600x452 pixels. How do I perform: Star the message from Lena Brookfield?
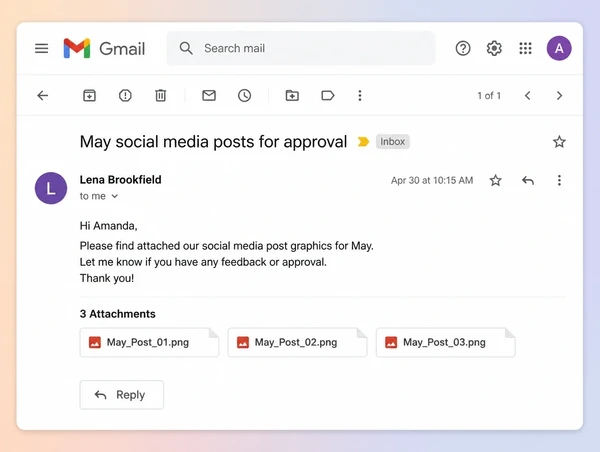[x=496, y=180]
